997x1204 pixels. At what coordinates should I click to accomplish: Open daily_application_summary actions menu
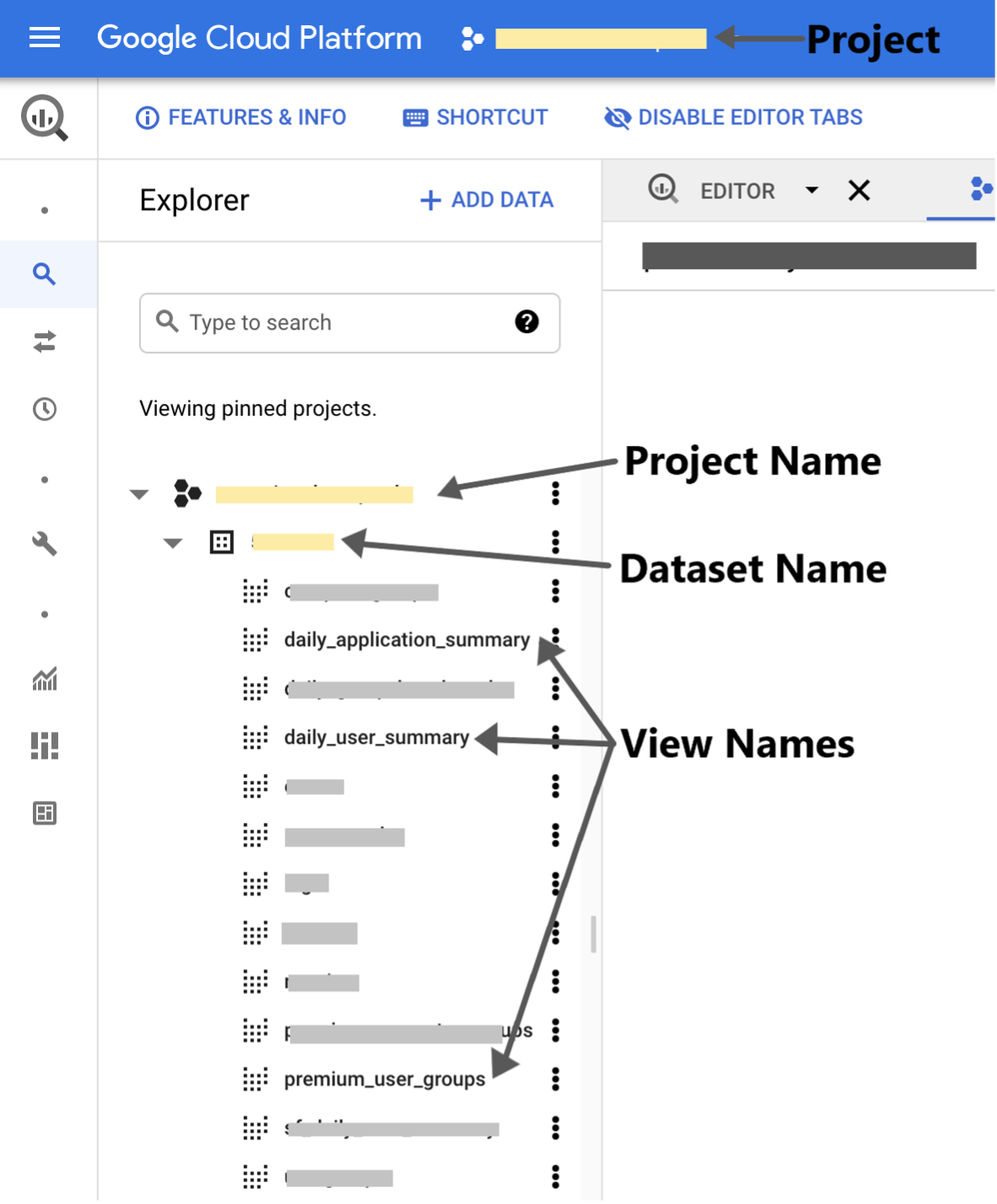[555, 640]
